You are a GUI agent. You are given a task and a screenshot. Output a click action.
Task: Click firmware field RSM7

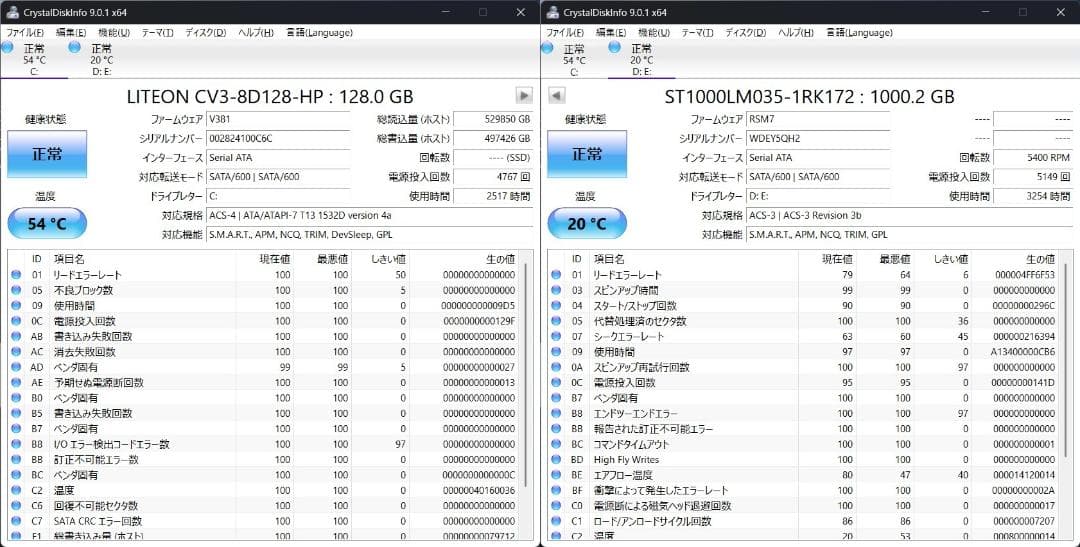click(x=818, y=119)
